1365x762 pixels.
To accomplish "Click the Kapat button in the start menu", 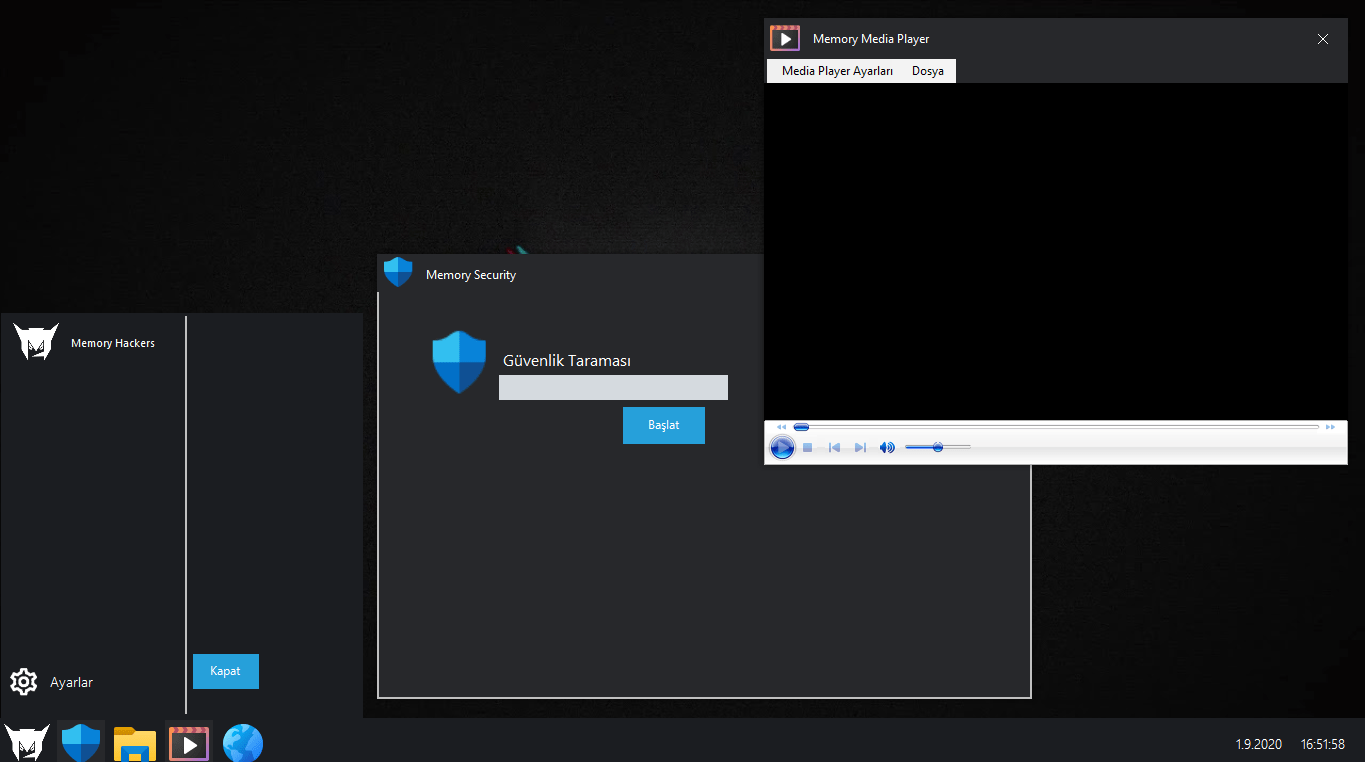I will (226, 671).
